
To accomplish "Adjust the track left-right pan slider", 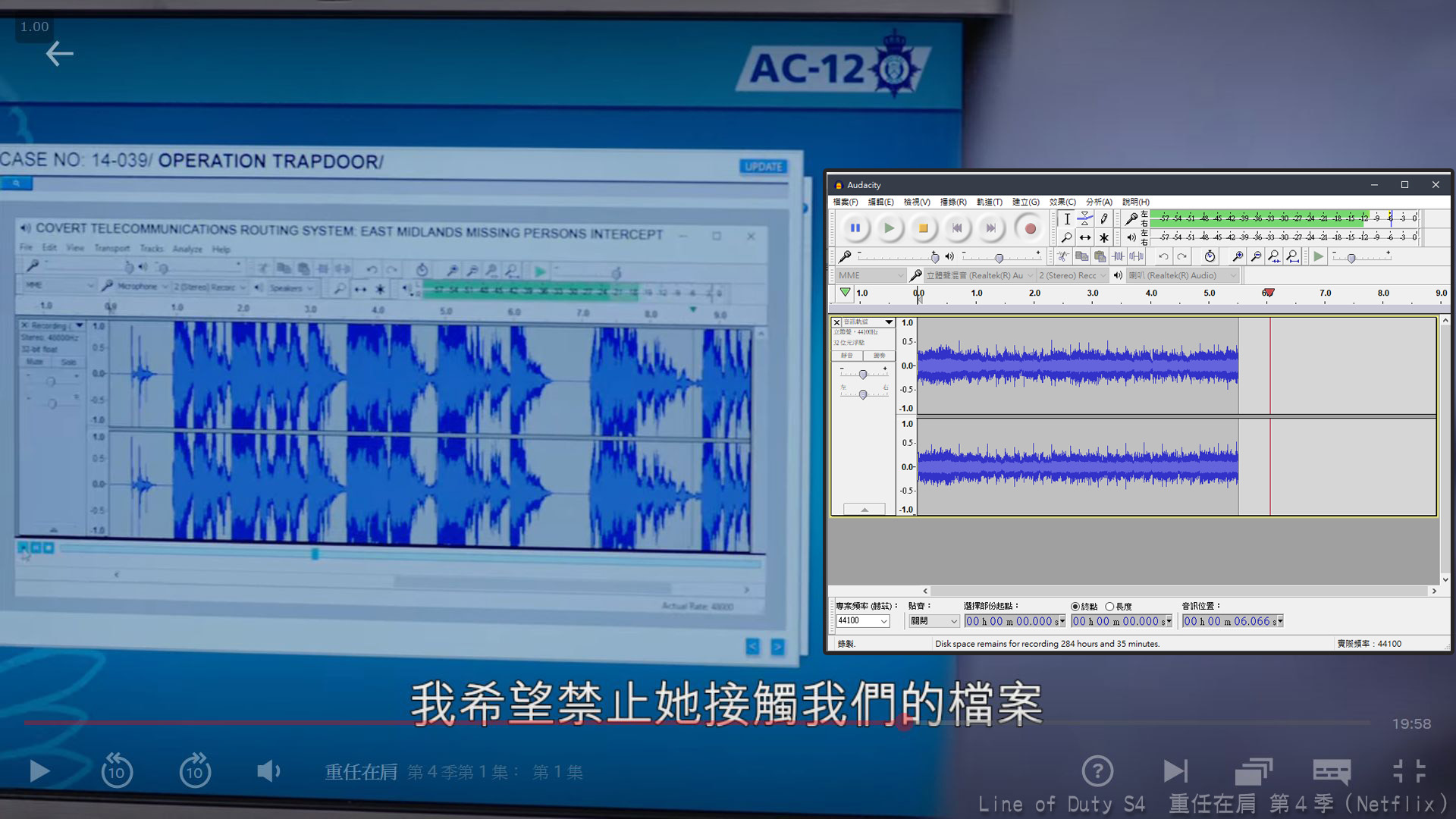I will 863,394.
